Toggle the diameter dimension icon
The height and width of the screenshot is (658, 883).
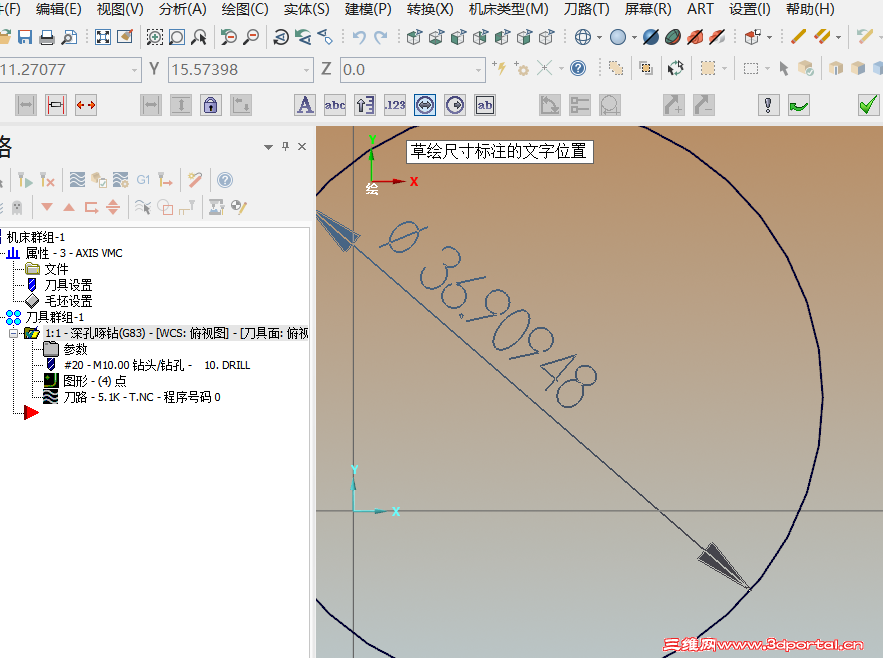click(425, 105)
